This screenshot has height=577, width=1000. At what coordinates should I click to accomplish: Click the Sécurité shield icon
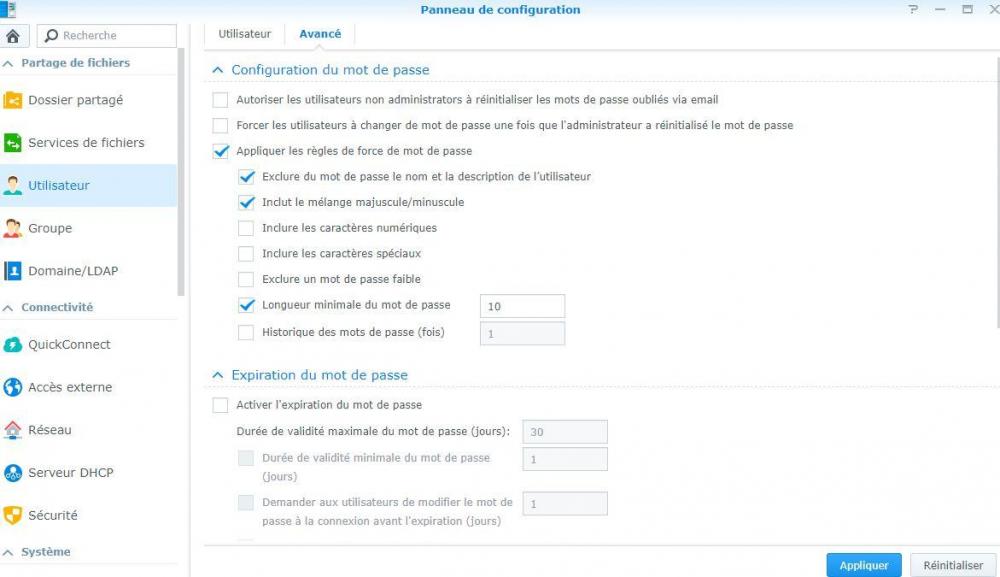click(x=13, y=516)
